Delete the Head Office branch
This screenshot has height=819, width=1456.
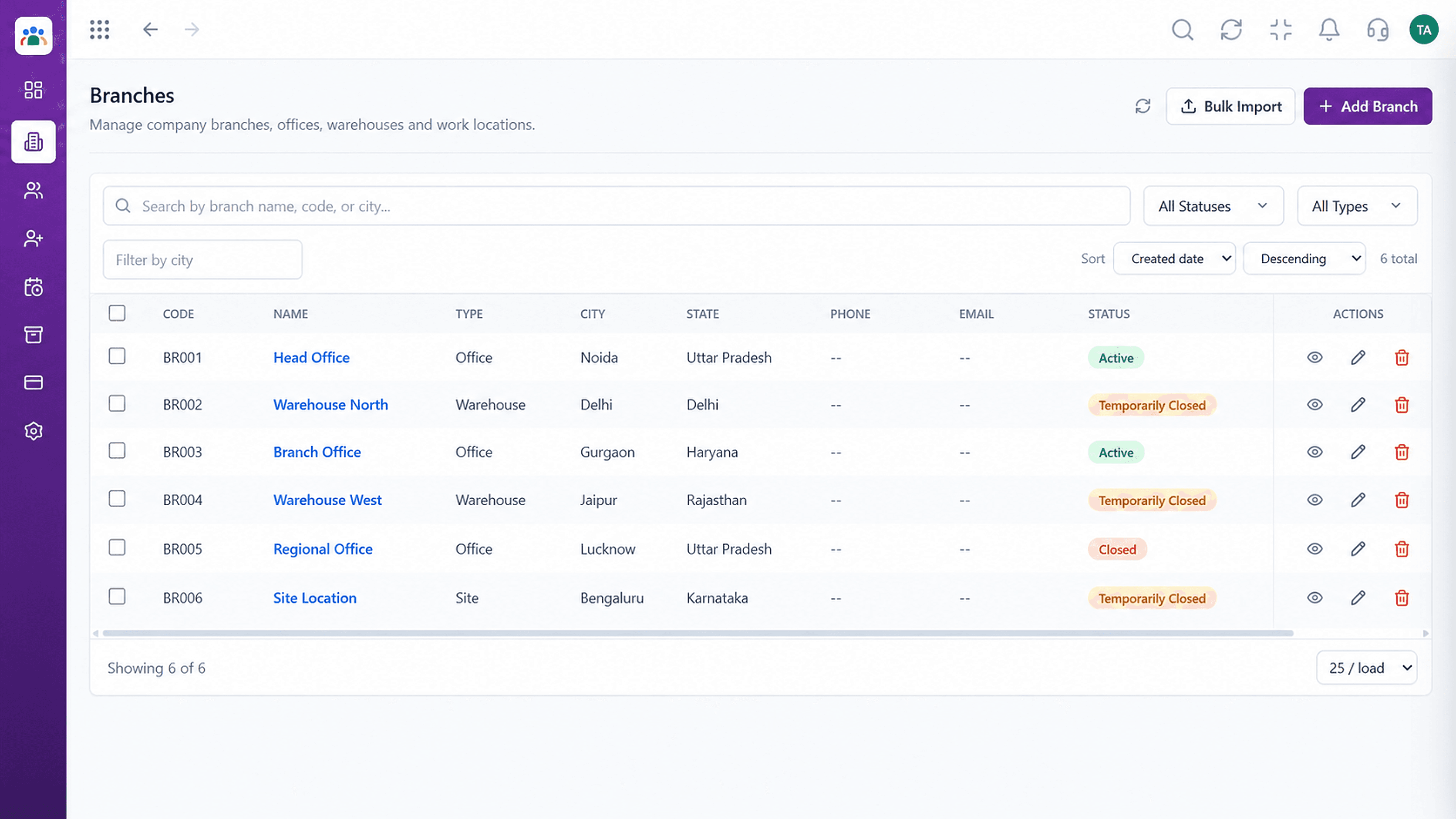[x=1401, y=358]
